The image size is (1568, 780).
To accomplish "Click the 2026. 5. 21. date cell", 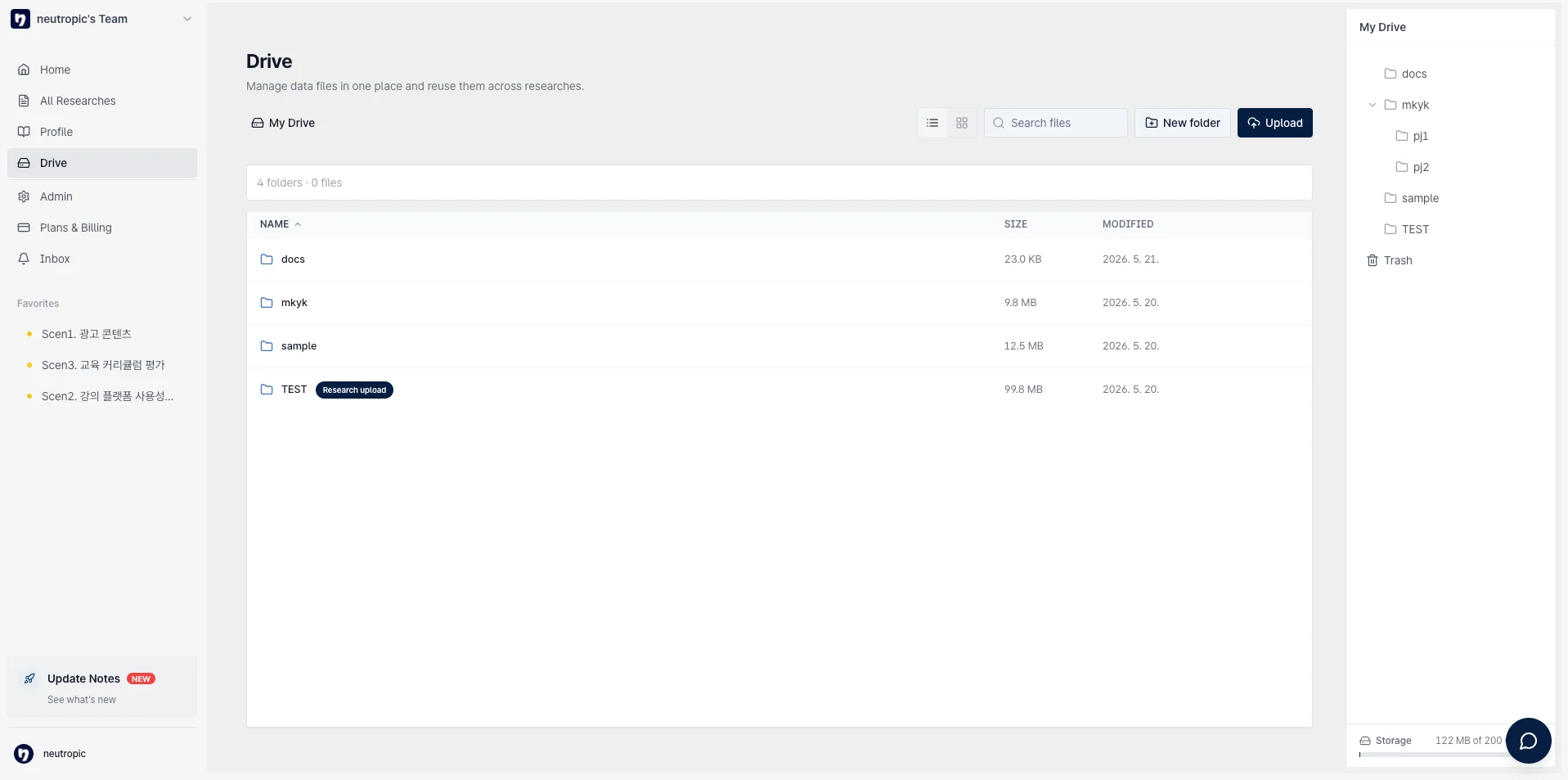I will pyautogui.click(x=1130, y=259).
